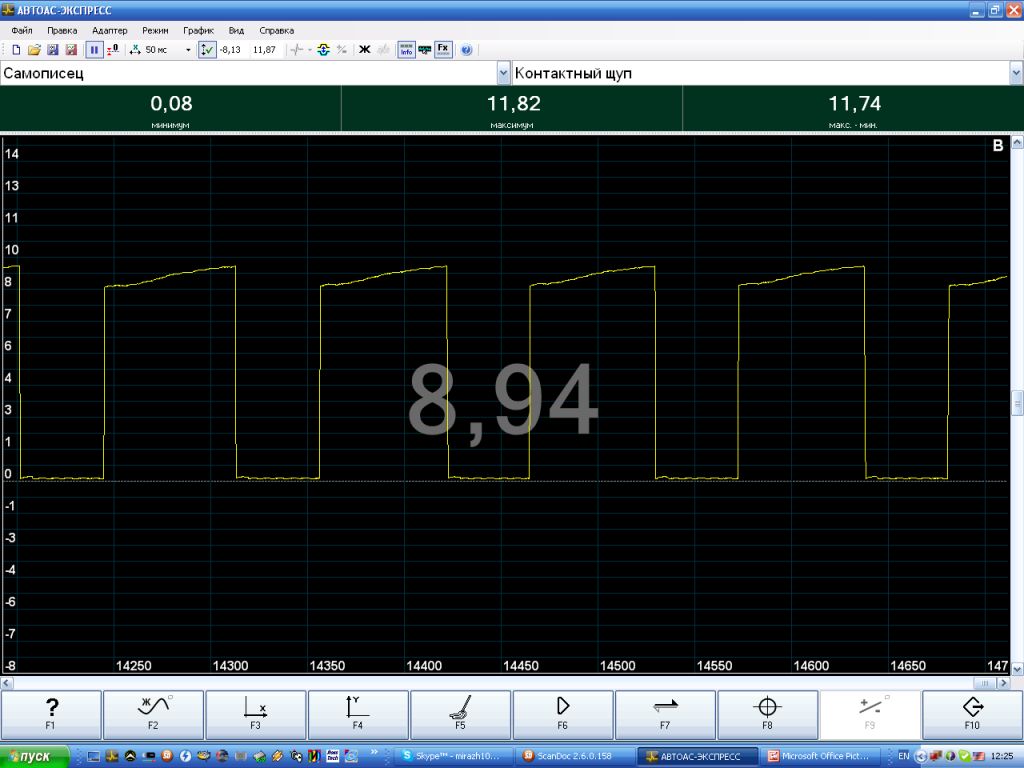Click the blue help question icon

pos(466,50)
